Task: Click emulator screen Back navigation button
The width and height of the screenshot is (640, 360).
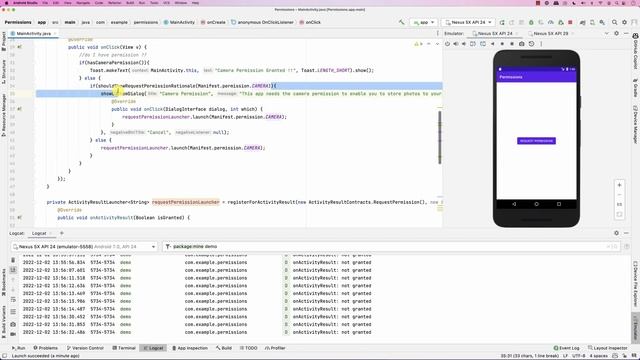Action: click(514, 204)
